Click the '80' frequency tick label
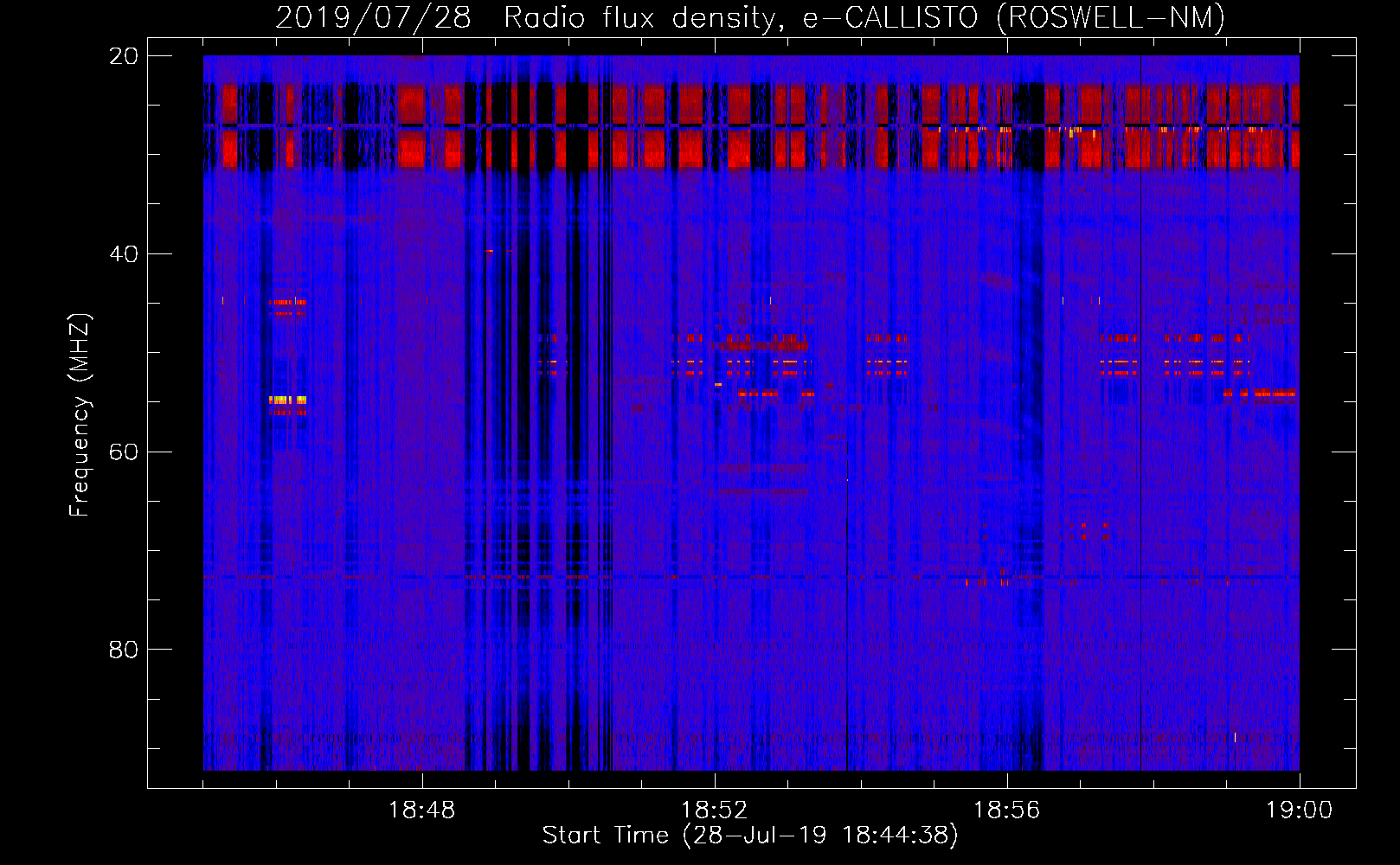This screenshot has width=1400, height=865. tap(124, 650)
